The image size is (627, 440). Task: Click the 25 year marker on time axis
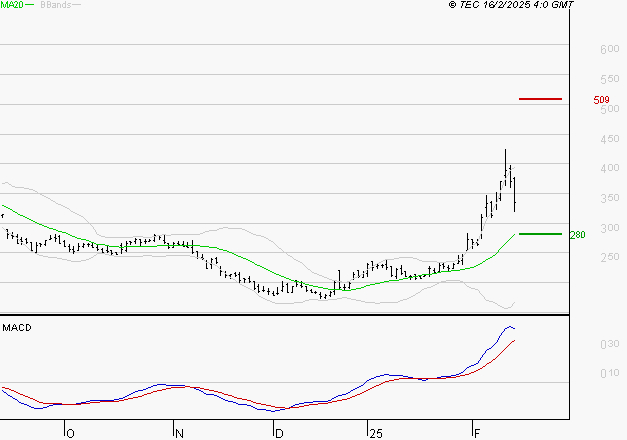(x=374, y=433)
